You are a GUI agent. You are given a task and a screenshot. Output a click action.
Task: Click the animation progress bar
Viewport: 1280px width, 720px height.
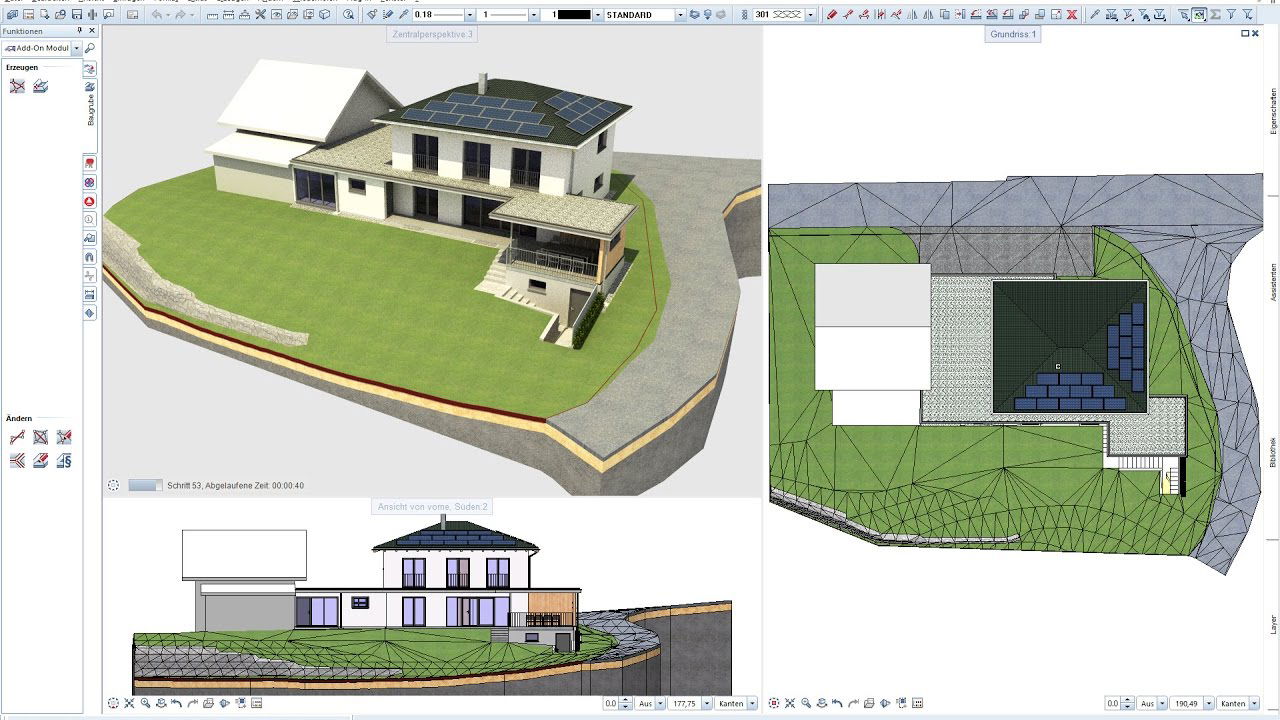(x=145, y=485)
